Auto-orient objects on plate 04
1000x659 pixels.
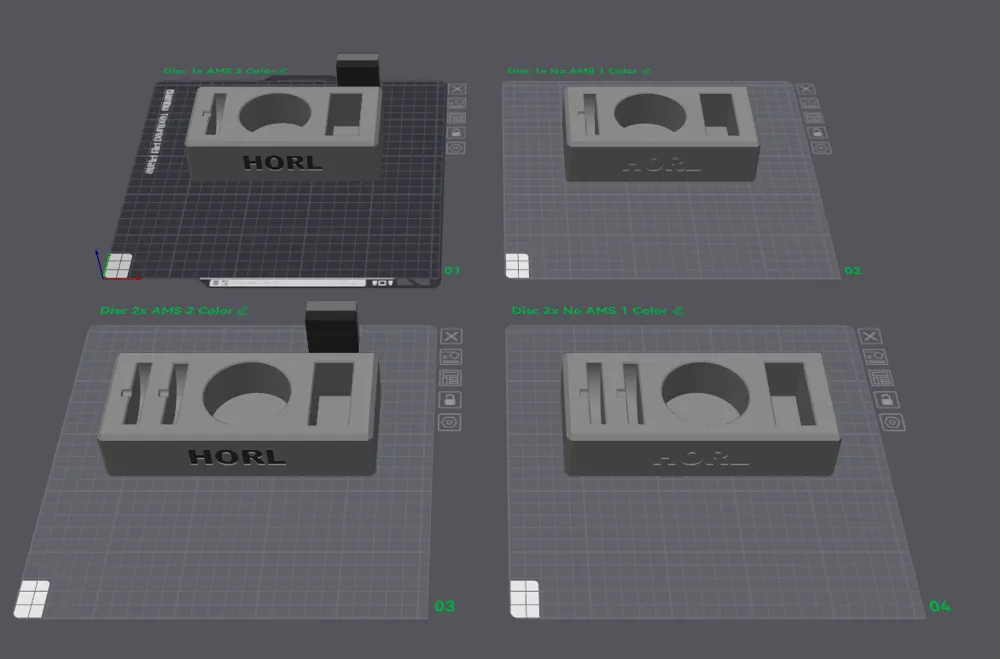click(x=875, y=357)
